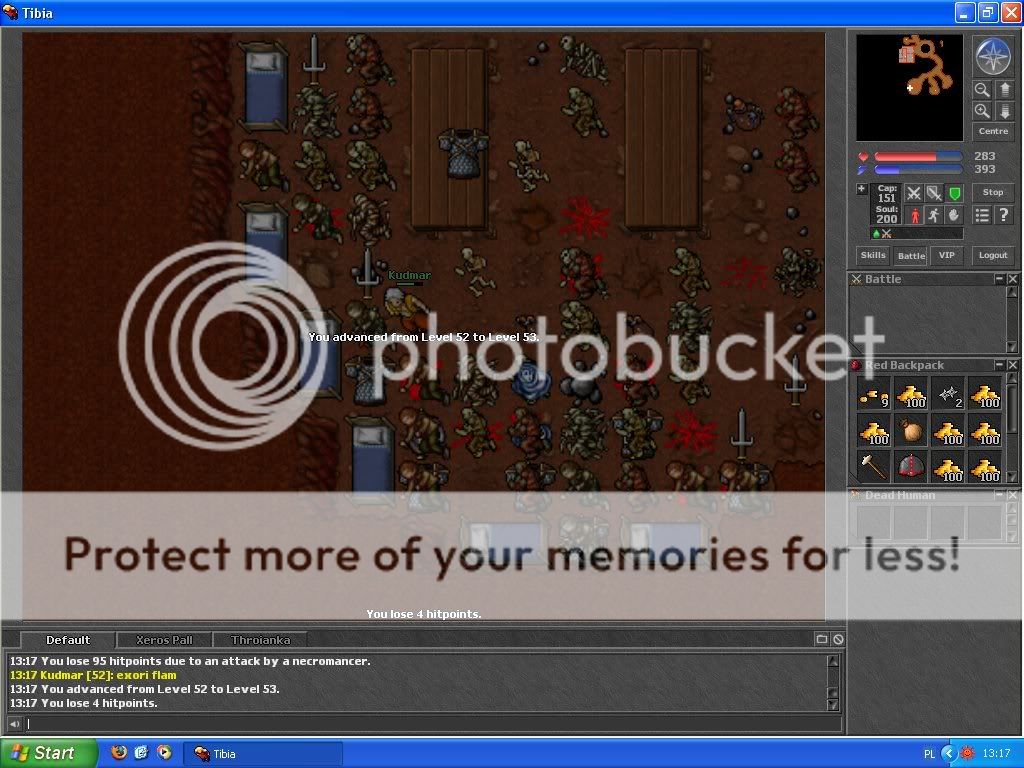1024x768 pixels.
Task: Click the red health bar
Action: pos(918,157)
